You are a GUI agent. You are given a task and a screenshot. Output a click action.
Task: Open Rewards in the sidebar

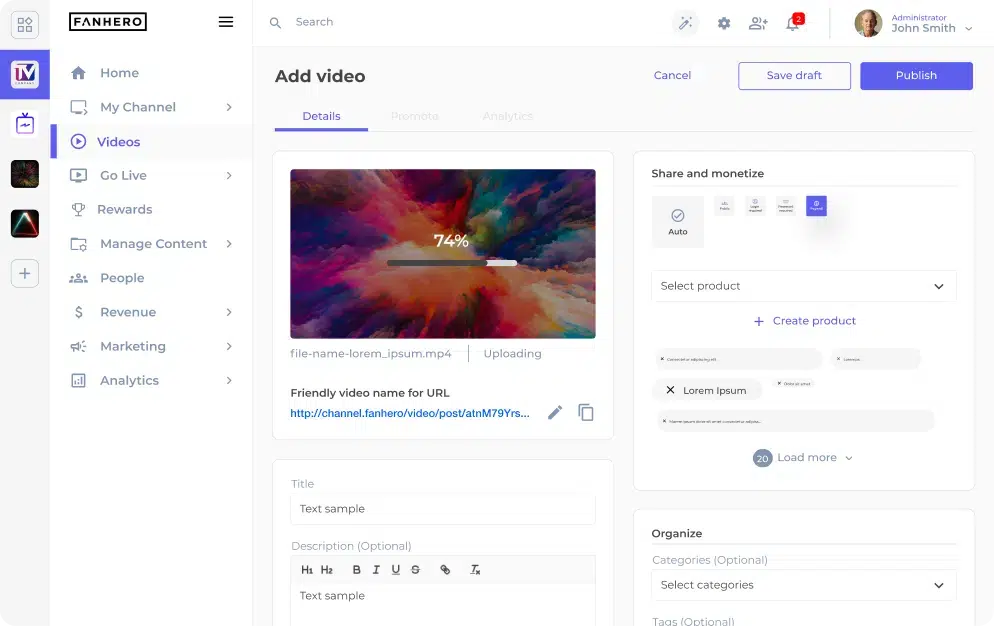125,209
